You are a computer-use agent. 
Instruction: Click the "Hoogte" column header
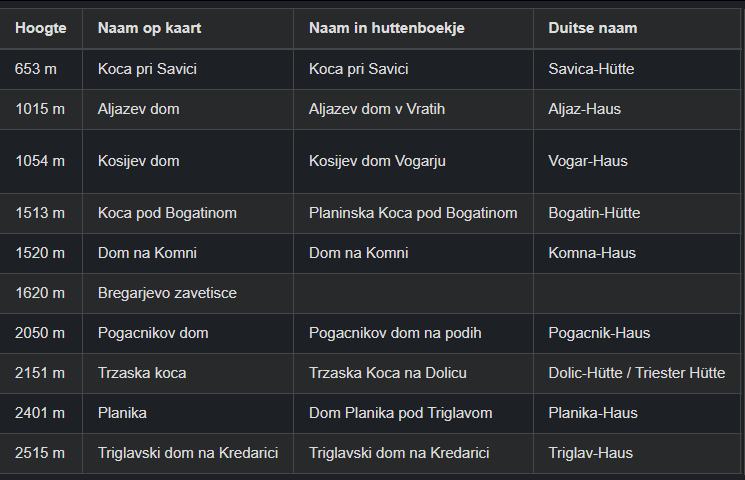[41, 28]
